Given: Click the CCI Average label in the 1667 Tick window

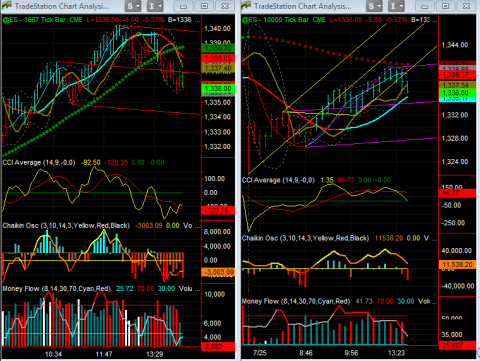Looking at the screenshot, I should click(39, 162).
